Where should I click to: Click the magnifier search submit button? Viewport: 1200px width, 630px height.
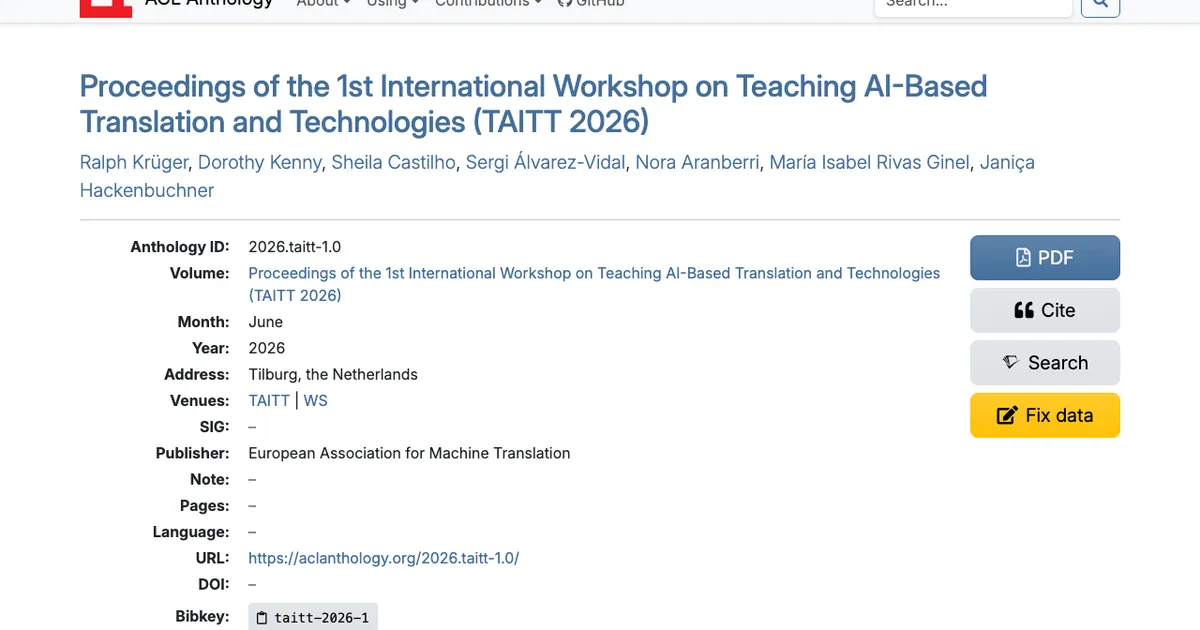1100,5
